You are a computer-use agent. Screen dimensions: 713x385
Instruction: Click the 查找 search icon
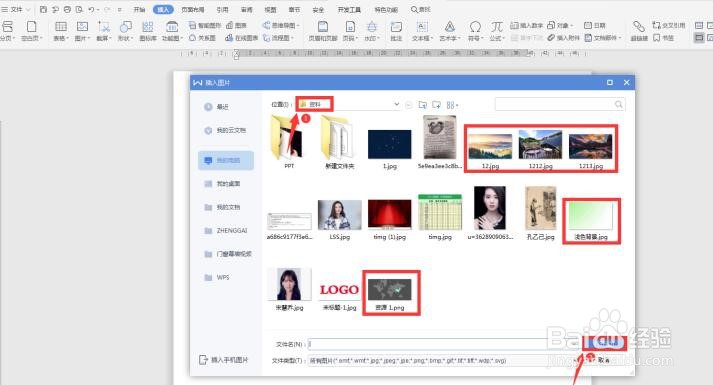point(420,9)
